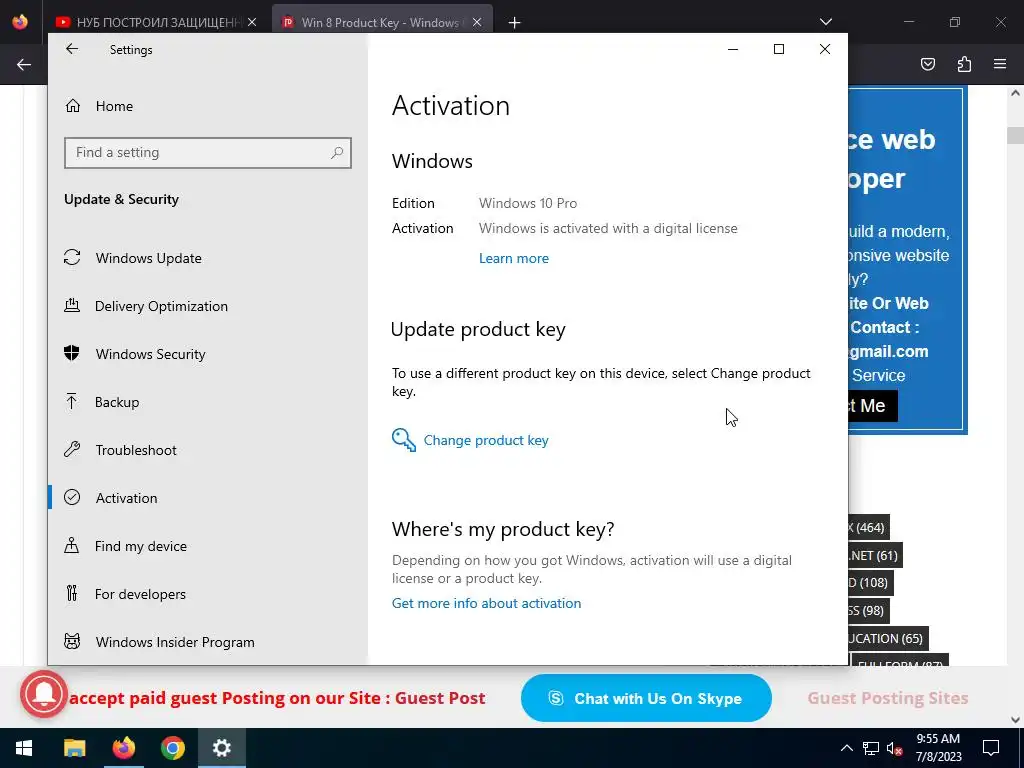Open Windows Update settings
The image size is (1024, 768).
pos(133,258)
